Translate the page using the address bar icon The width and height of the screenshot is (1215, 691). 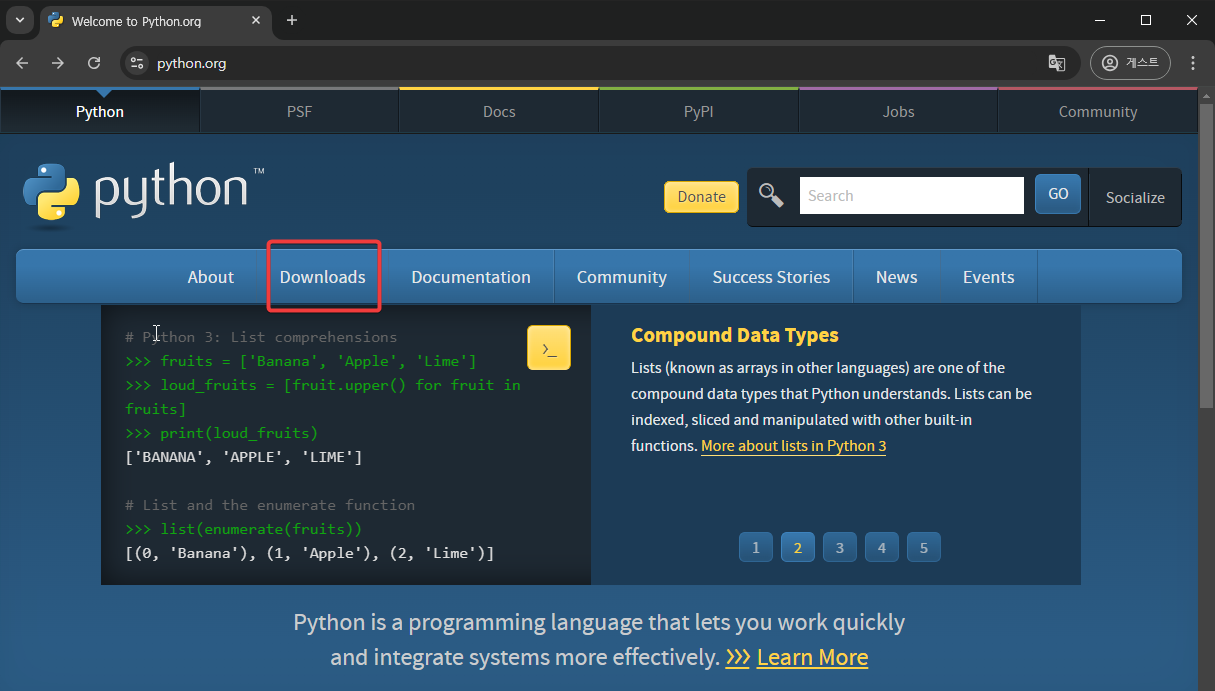pyautogui.click(x=1056, y=62)
